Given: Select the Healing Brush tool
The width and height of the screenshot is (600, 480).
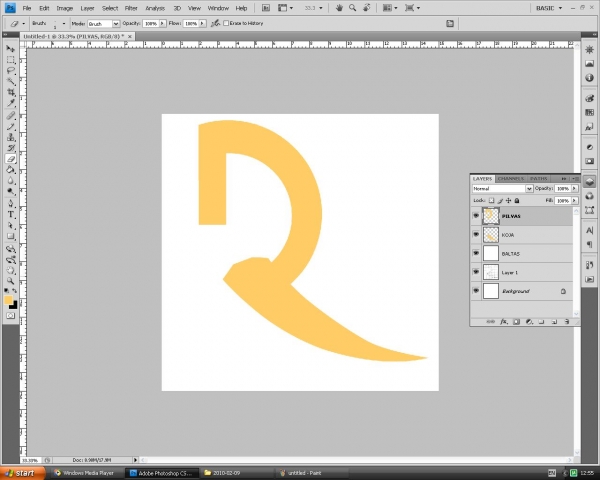Looking at the screenshot, I should click(11, 116).
